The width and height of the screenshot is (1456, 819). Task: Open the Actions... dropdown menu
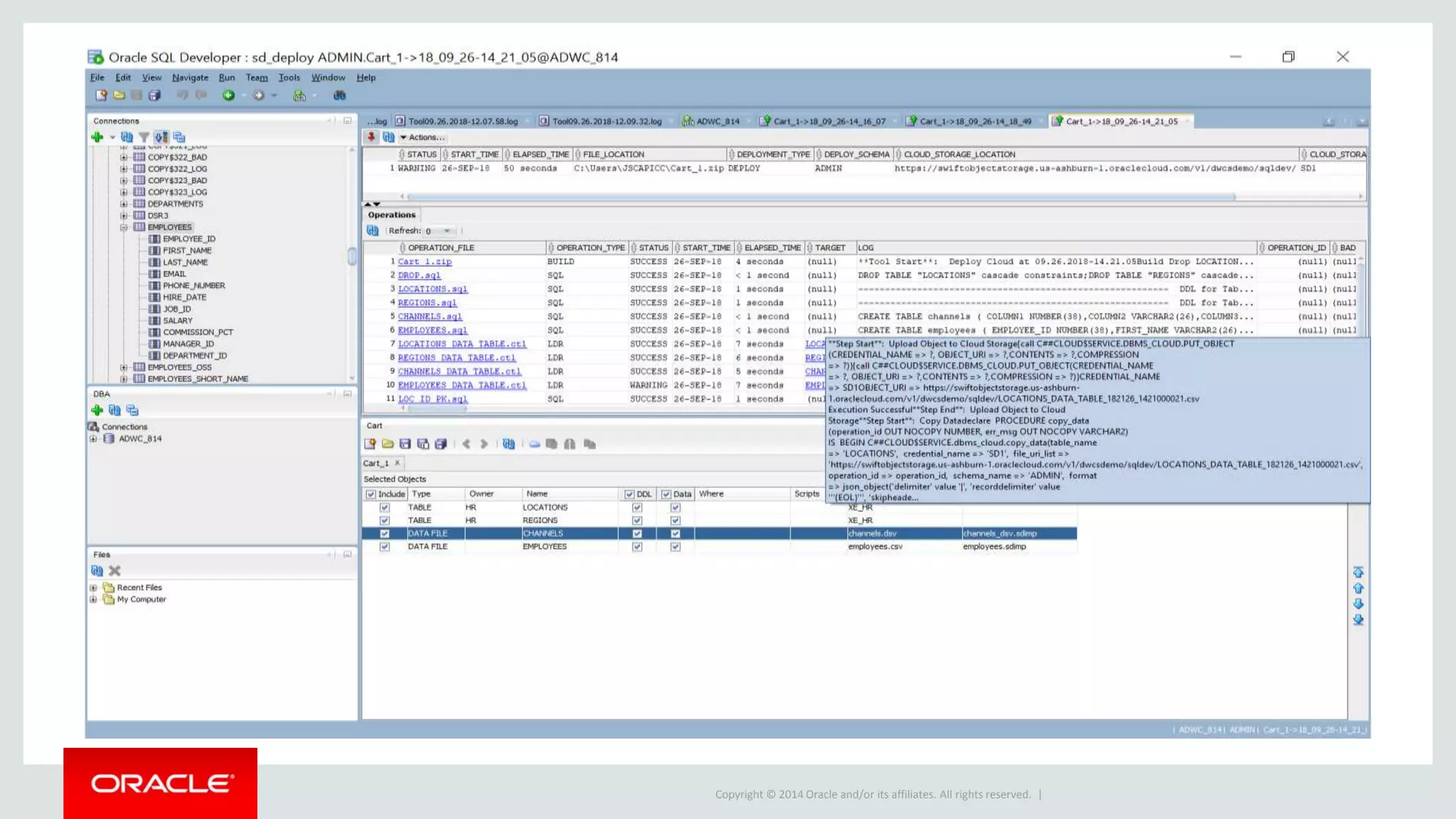(x=422, y=137)
